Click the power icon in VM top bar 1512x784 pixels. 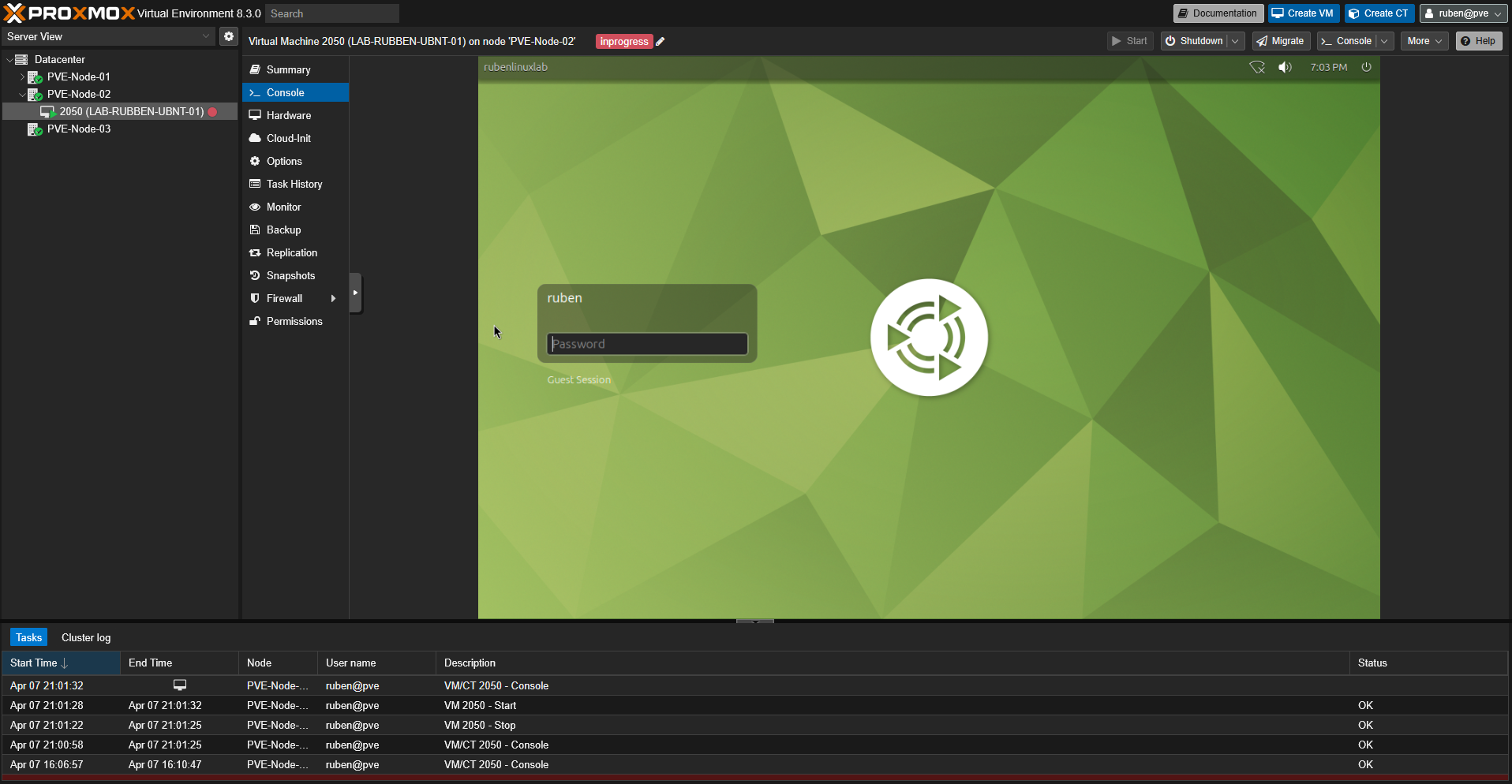tap(1366, 67)
